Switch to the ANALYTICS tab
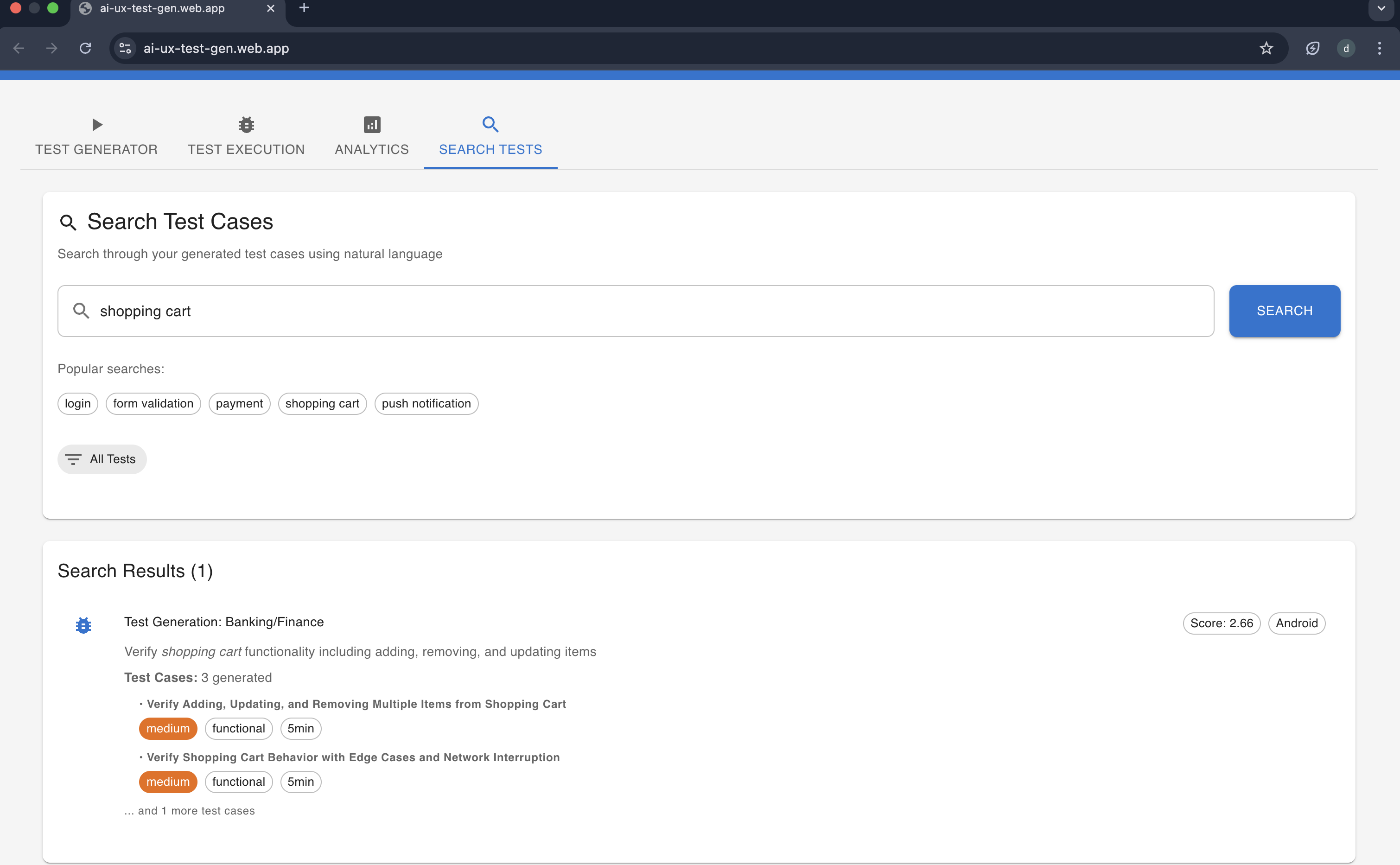Screen dimensions: 1400x865 point(372,149)
